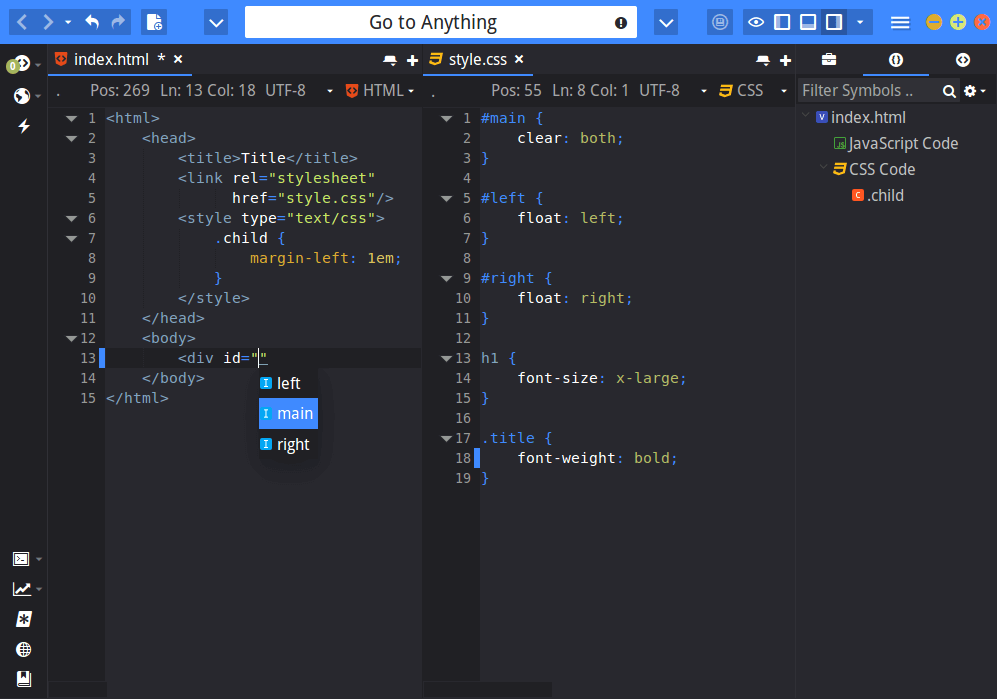The image size is (997, 699).
Task: Toggle the bottom pane visibility
Action: coord(808,22)
